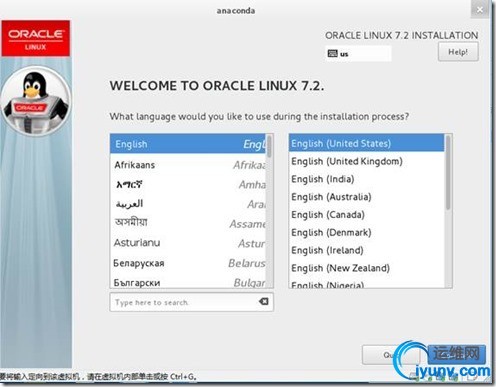Click the Oracle penguin mascot image

pos(36,101)
